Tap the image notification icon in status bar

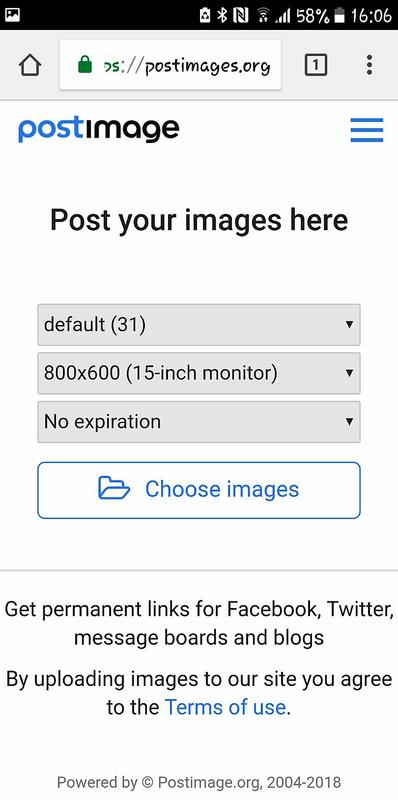11,15
